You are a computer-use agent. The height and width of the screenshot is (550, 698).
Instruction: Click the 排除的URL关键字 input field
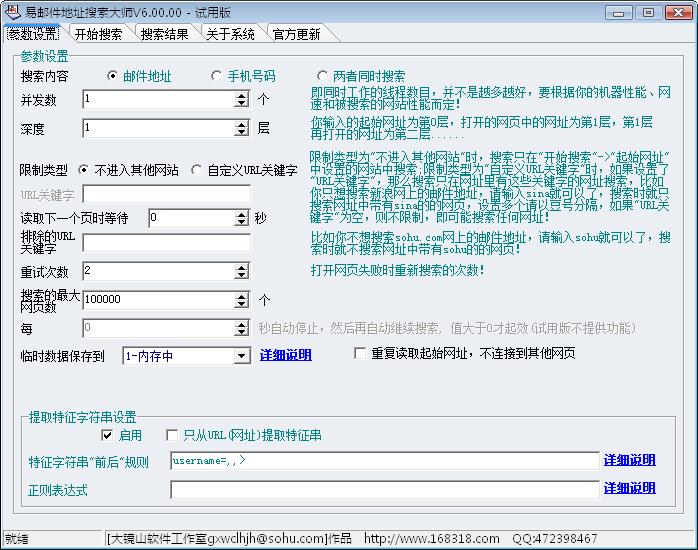[166, 243]
